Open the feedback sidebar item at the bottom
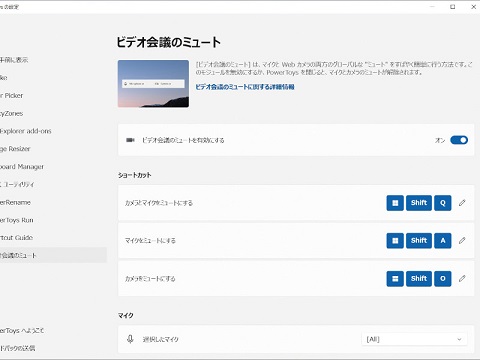The width and height of the screenshot is (480, 360). coord(17,348)
